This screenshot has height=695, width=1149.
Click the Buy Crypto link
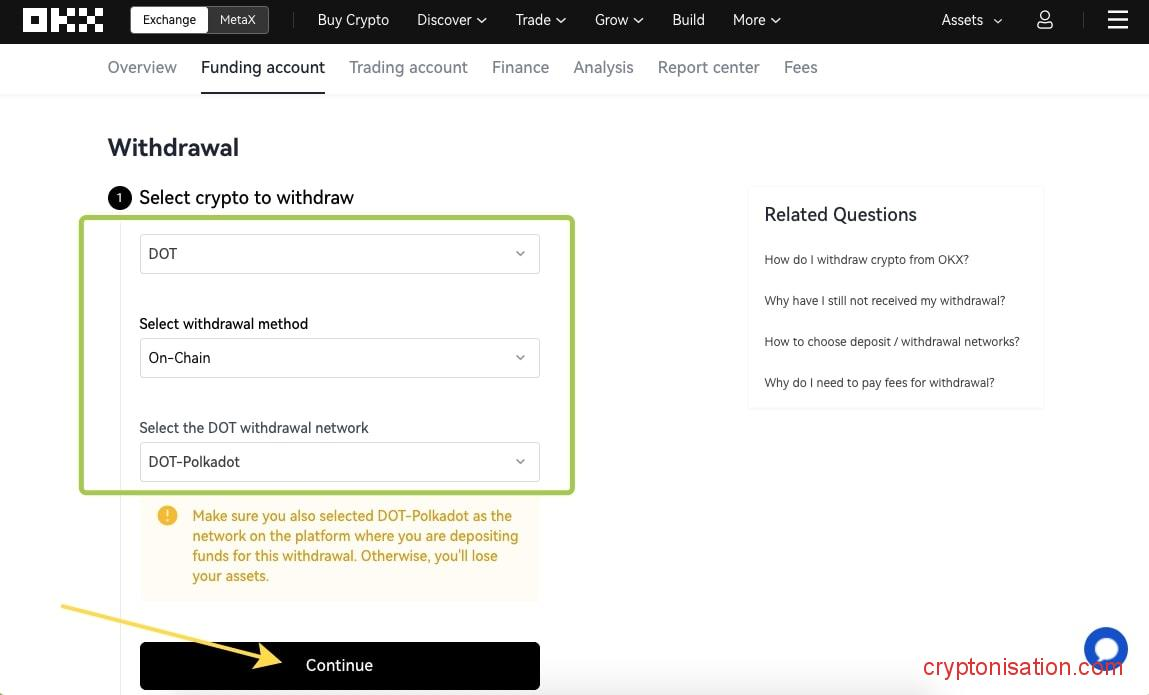(x=353, y=20)
